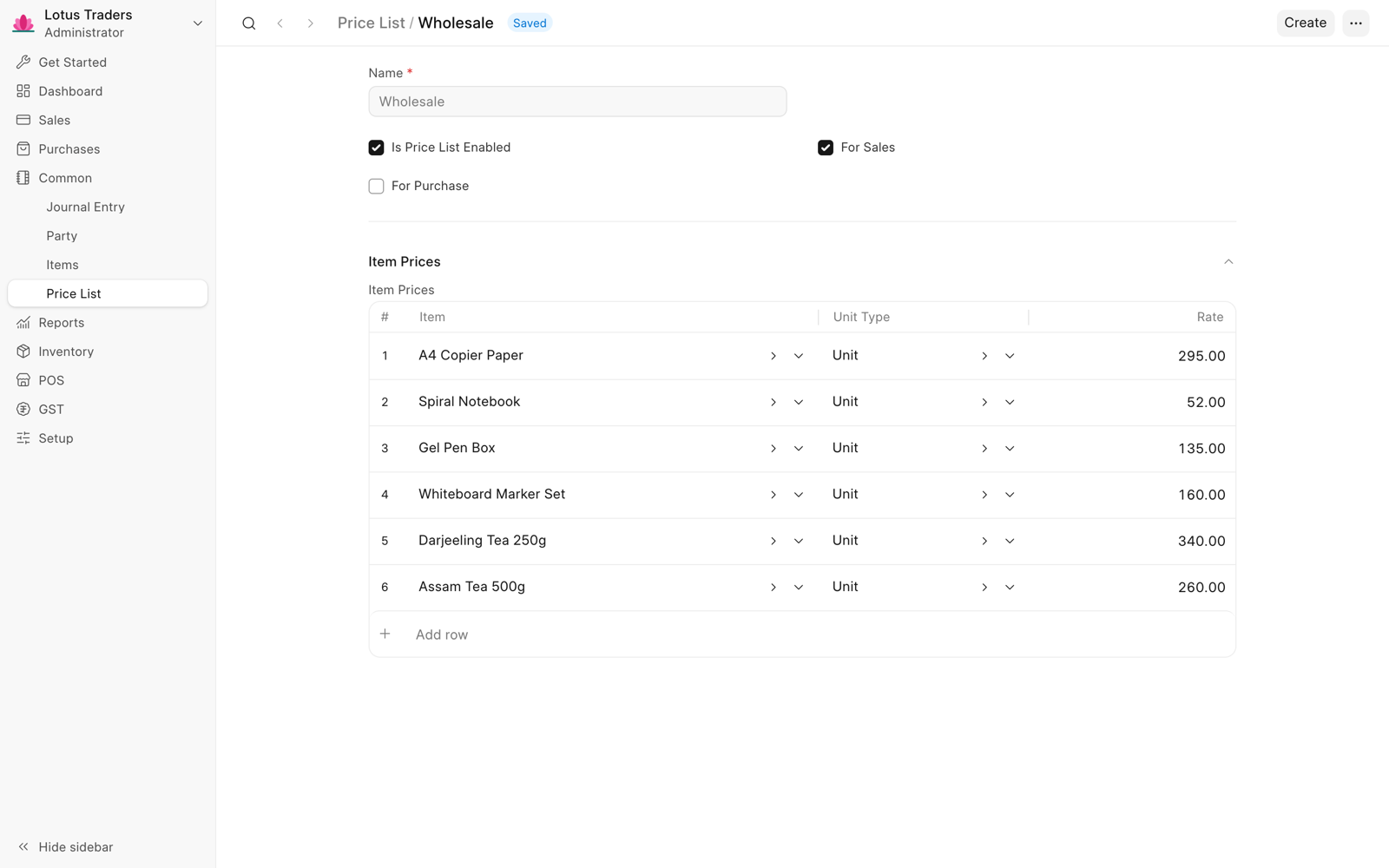This screenshot has height=868, width=1389.
Task: Uncheck Is Price List Enabled
Action: pos(376,148)
